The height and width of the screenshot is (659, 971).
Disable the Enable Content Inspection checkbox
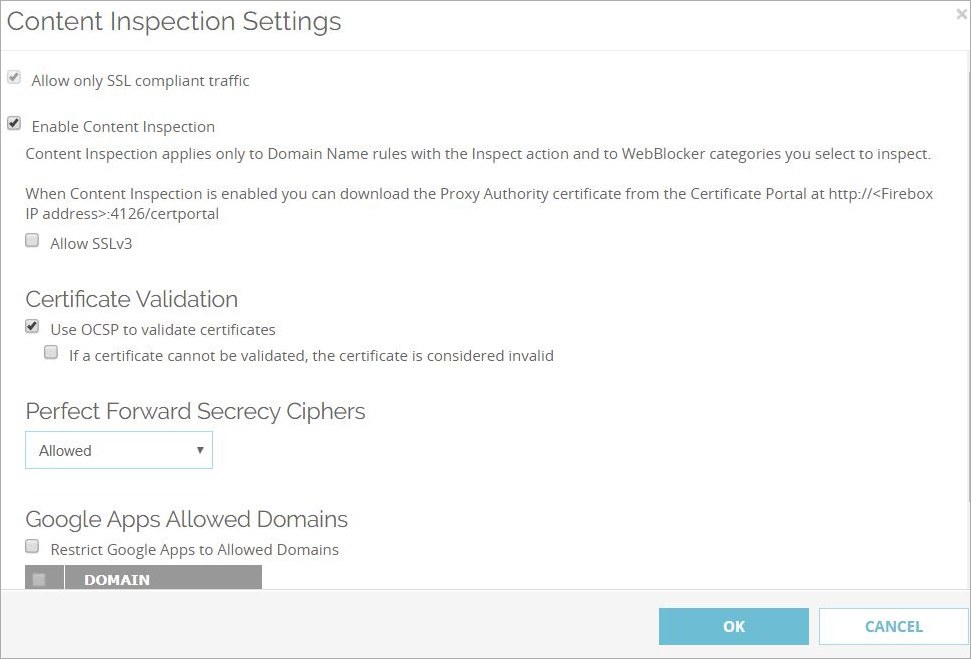click(x=14, y=124)
